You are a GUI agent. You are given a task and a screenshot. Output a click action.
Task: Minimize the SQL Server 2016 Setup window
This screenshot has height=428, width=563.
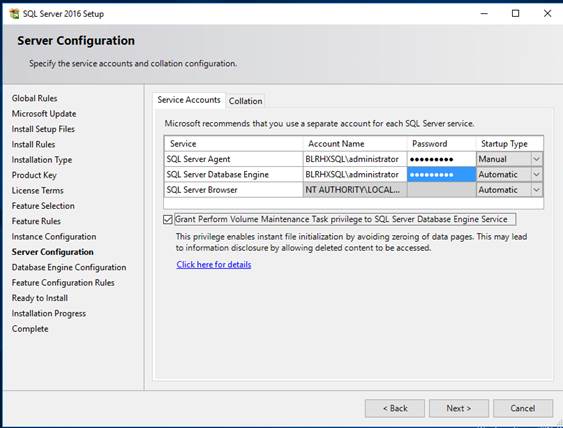[x=484, y=14]
